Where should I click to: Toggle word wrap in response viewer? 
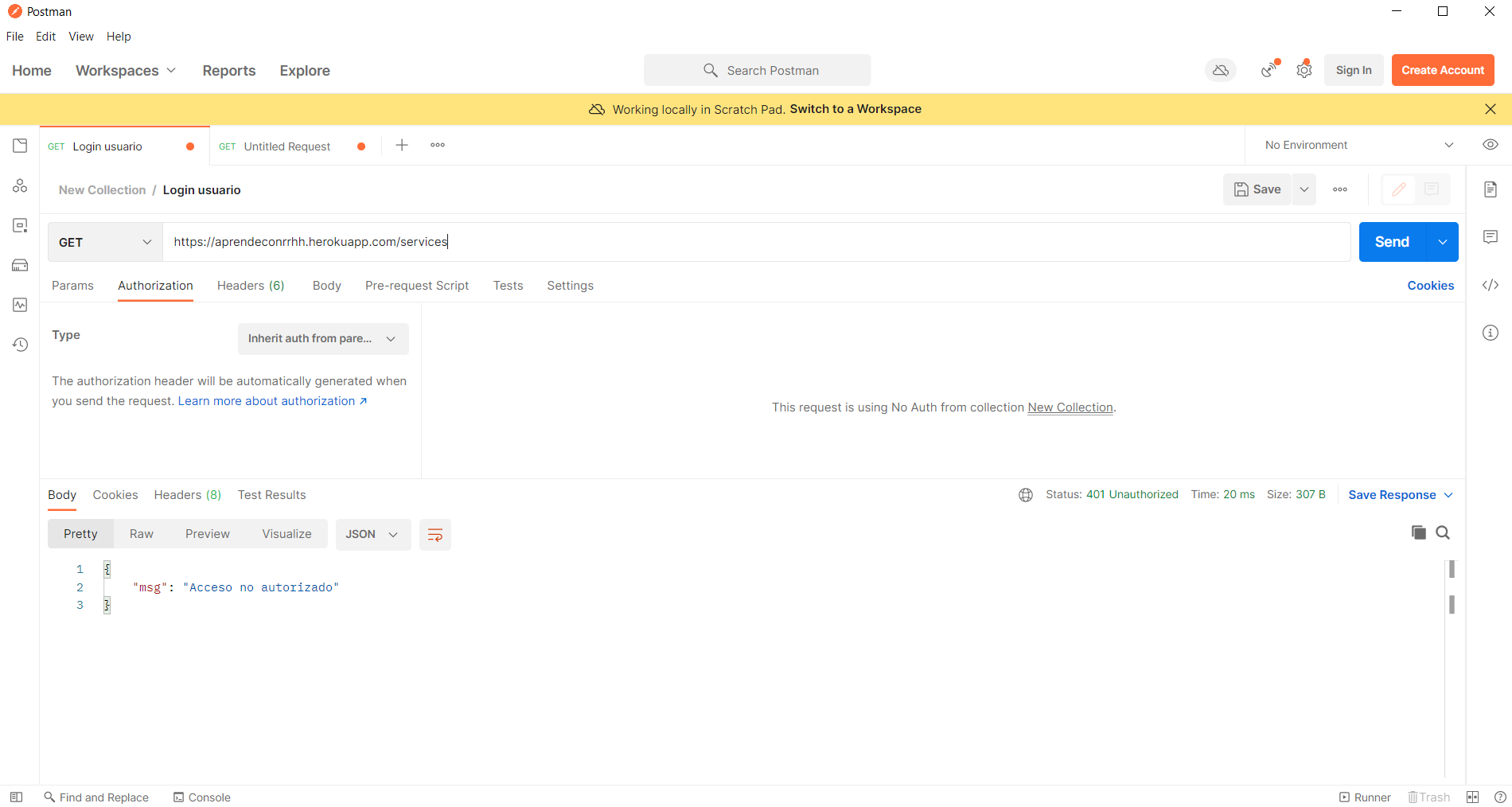click(x=435, y=534)
